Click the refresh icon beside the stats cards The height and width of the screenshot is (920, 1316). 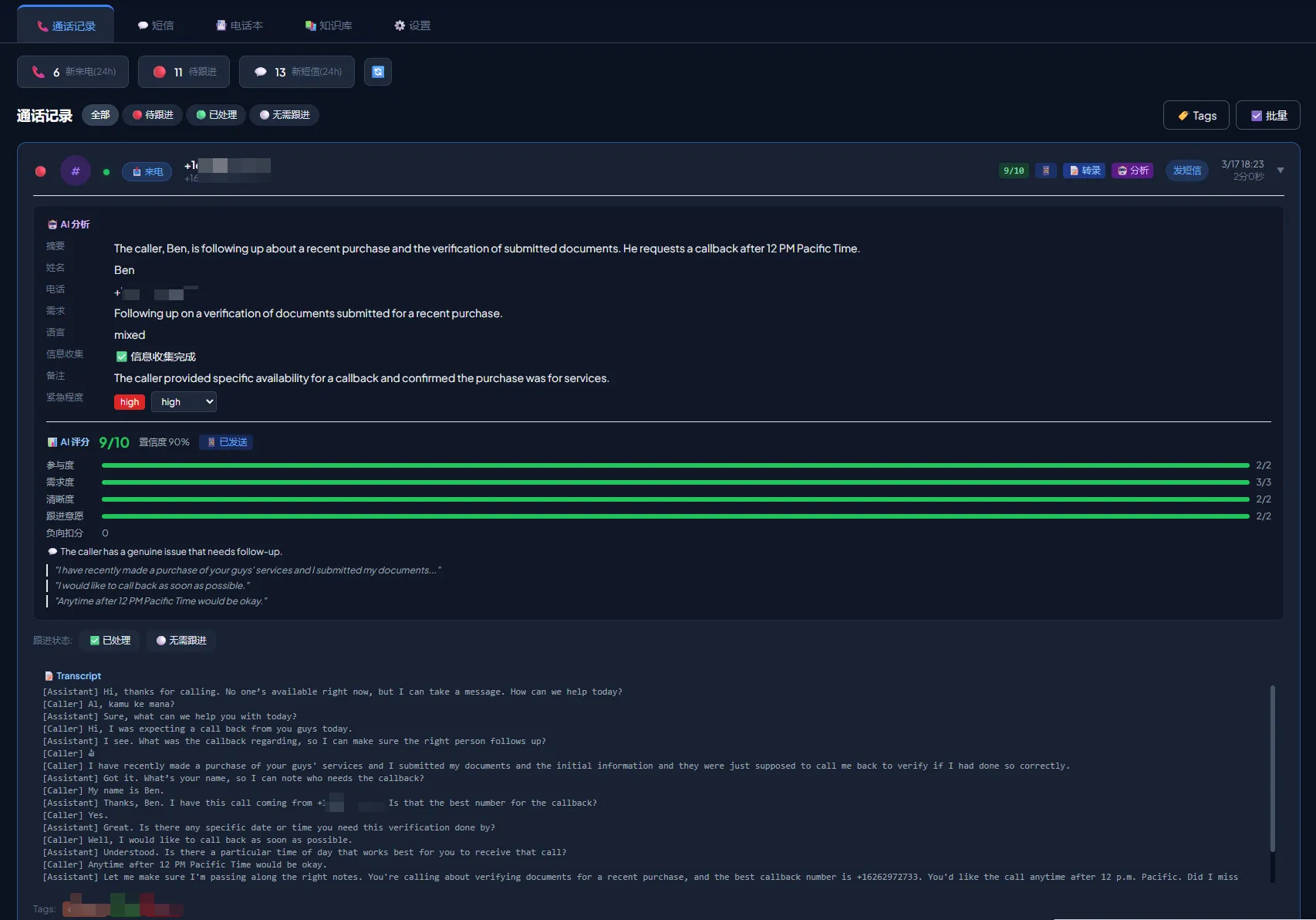point(378,71)
